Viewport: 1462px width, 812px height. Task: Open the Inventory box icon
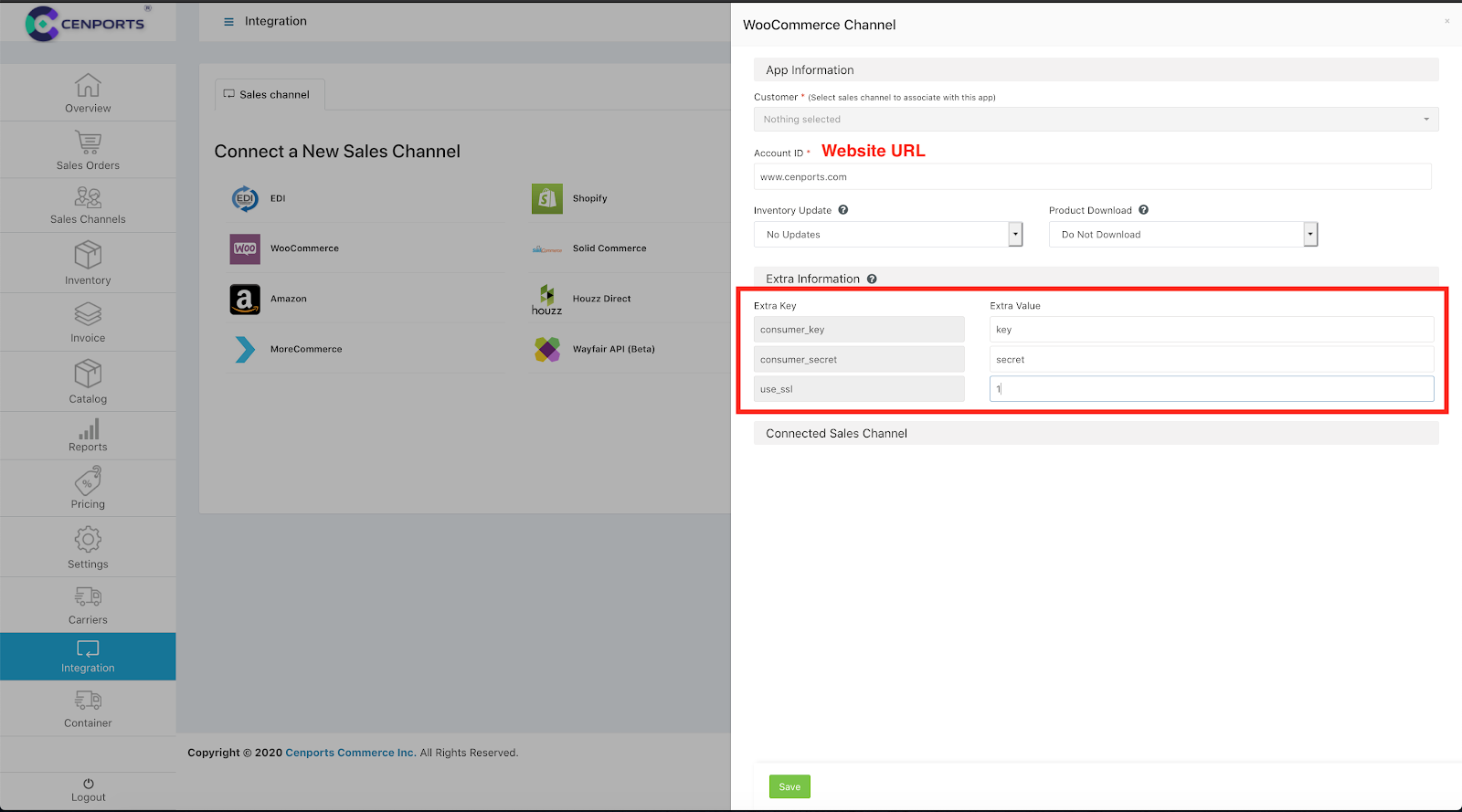(88, 255)
